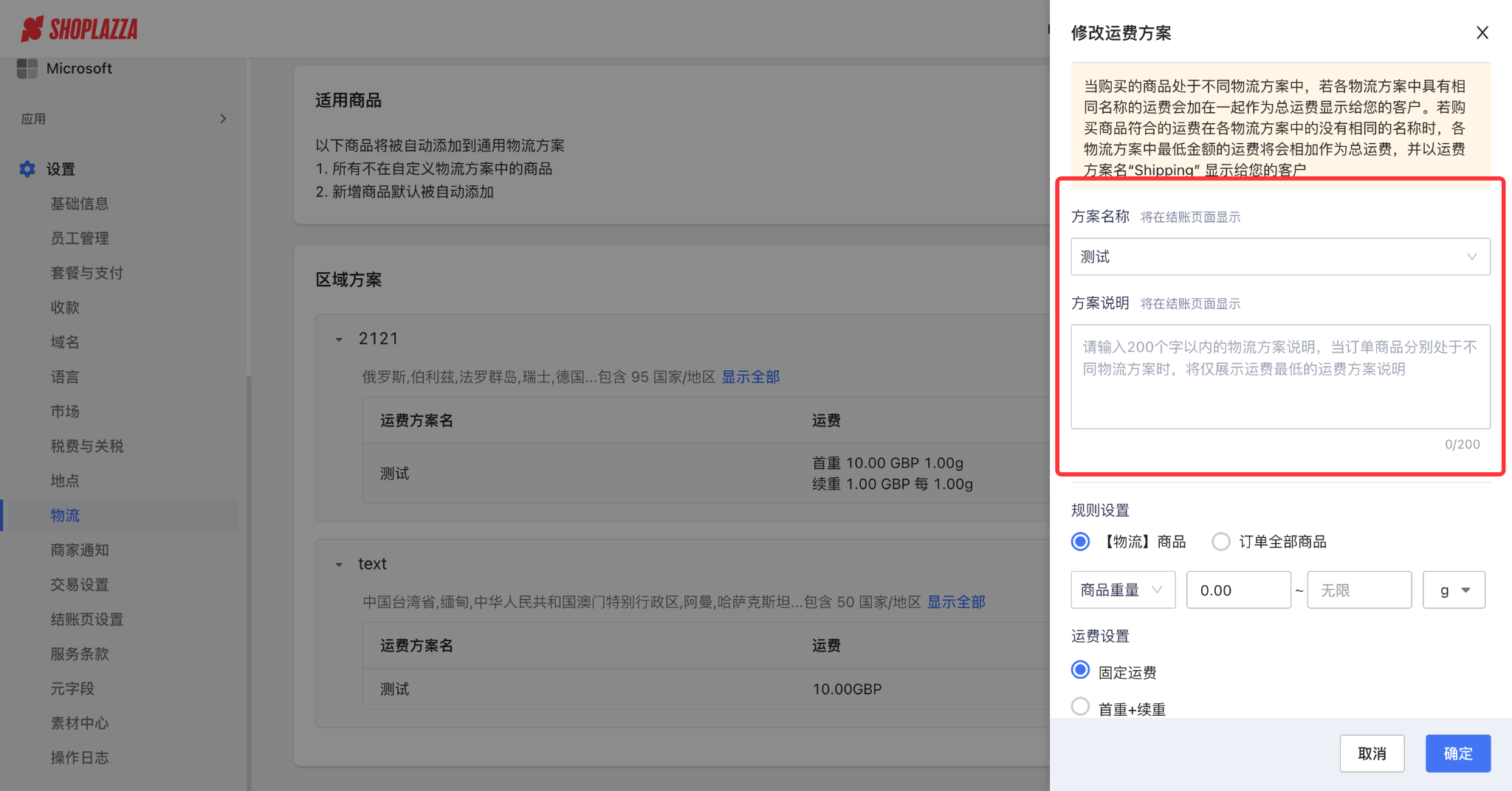Open 物流 in the settings menu

[65, 516]
